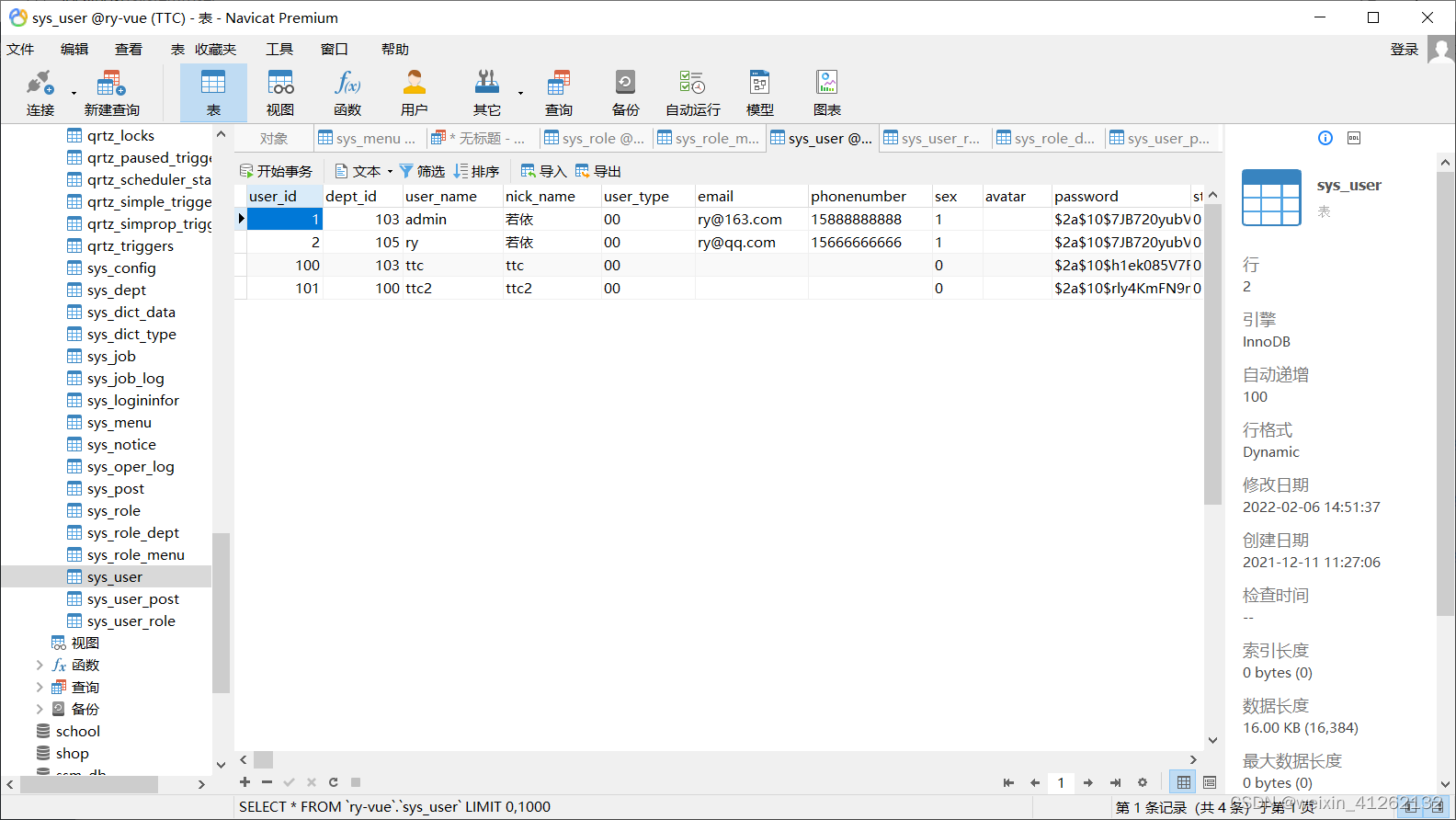Screen dimensions: 1456x820
Task: Select the 表 (Table) toolbar button
Action: pos(213,93)
